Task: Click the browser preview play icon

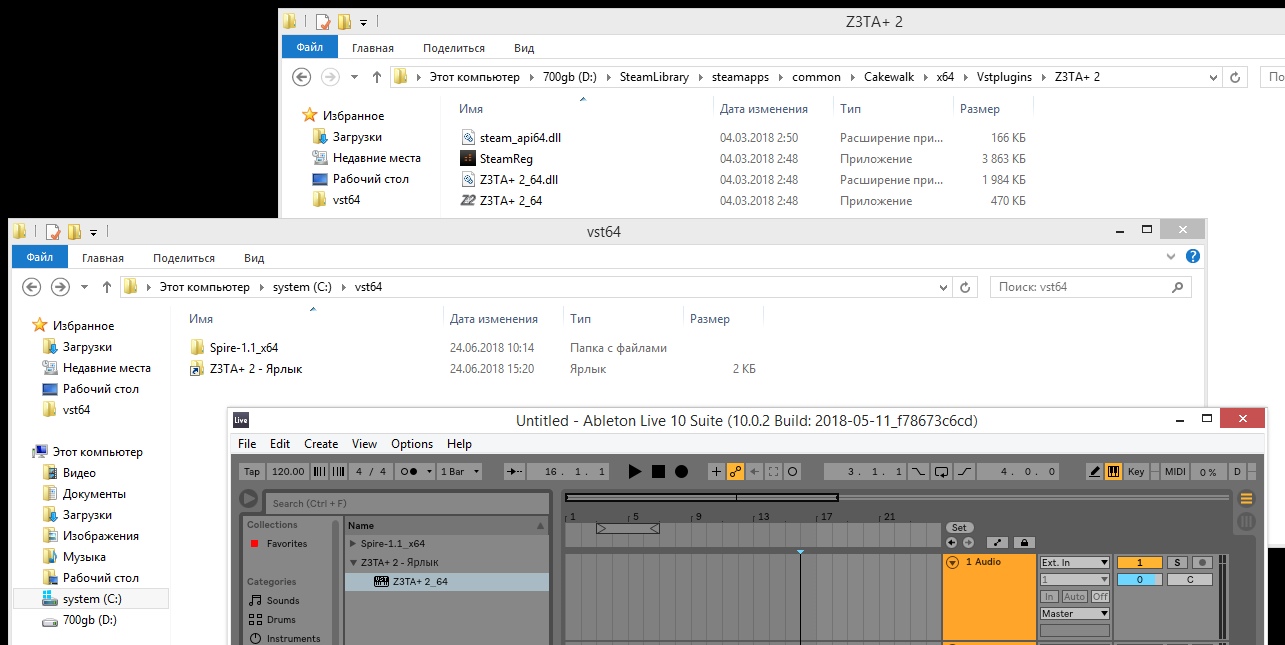Action: [248, 500]
